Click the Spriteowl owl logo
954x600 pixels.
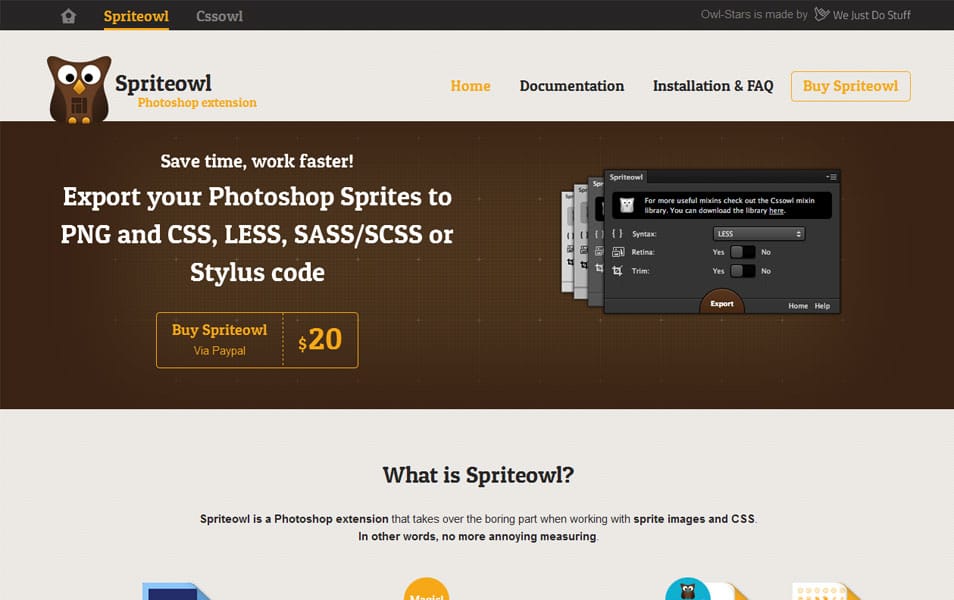tap(79, 89)
